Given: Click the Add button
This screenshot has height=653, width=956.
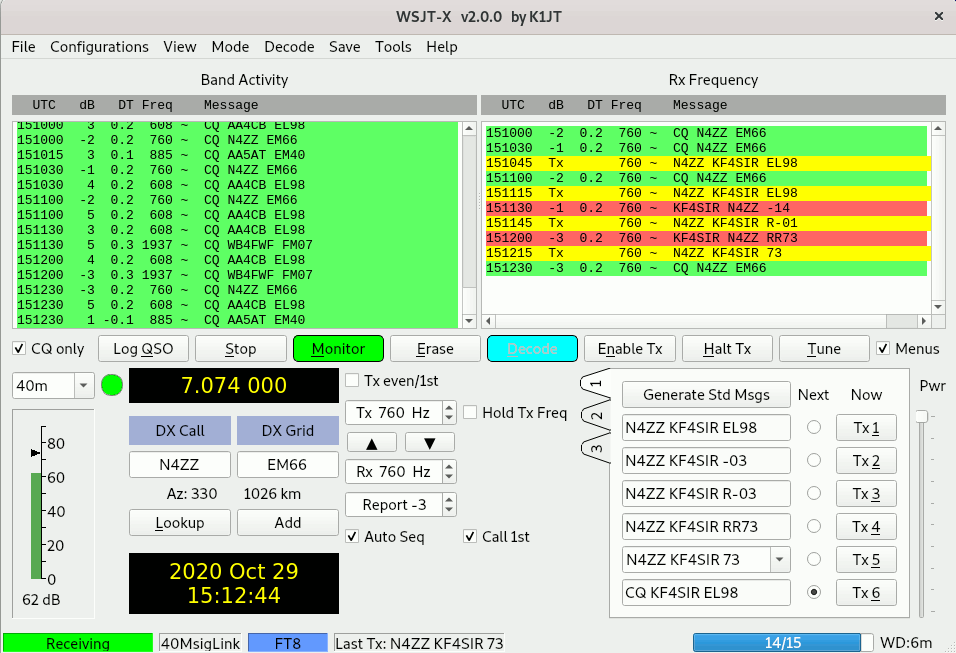Looking at the screenshot, I should point(288,523).
